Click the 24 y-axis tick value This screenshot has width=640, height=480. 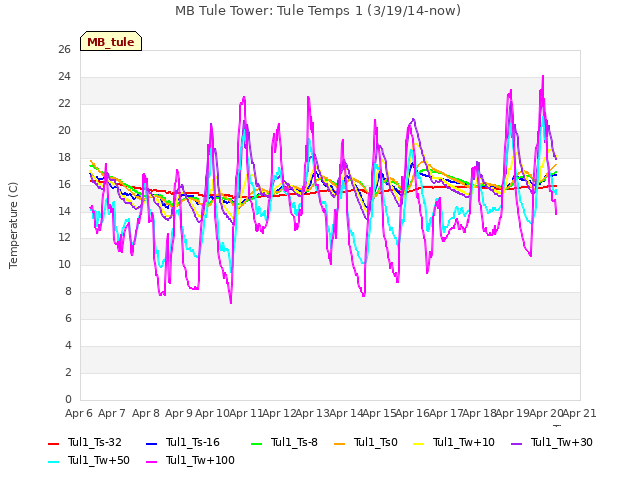(64, 76)
